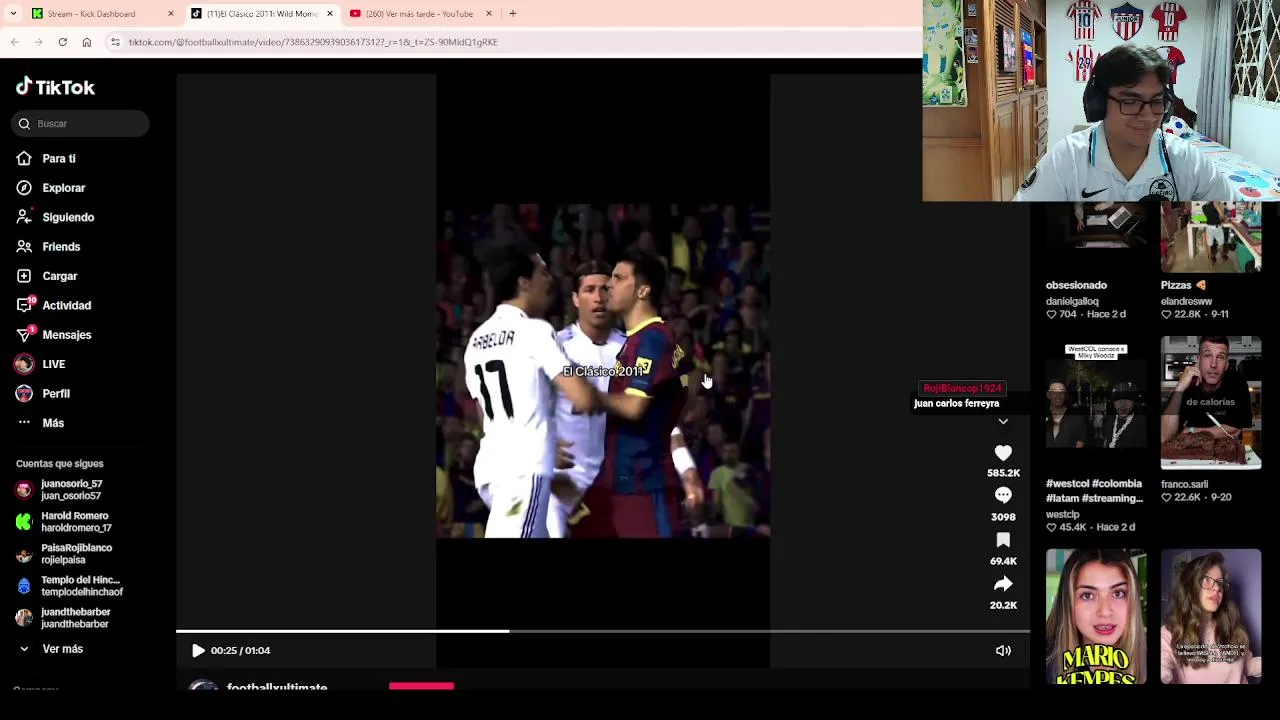Open the tab search dropdown arrow
The width and height of the screenshot is (1280, 720).
point(12,14)
